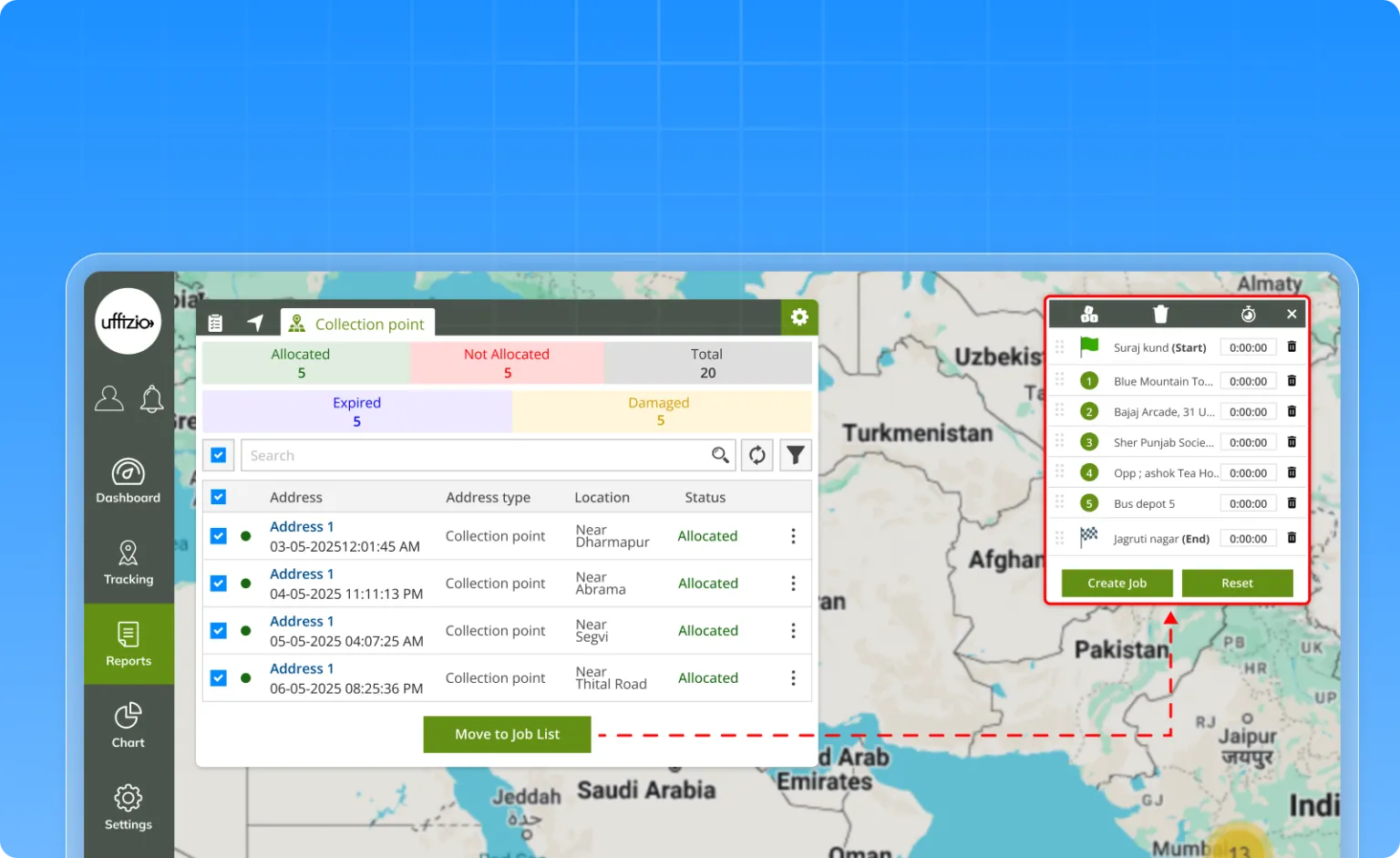Viewport: 1400px width, 858px height.
Task: Open options menu for Near Abrama row
Action: [x=793, y=584]
